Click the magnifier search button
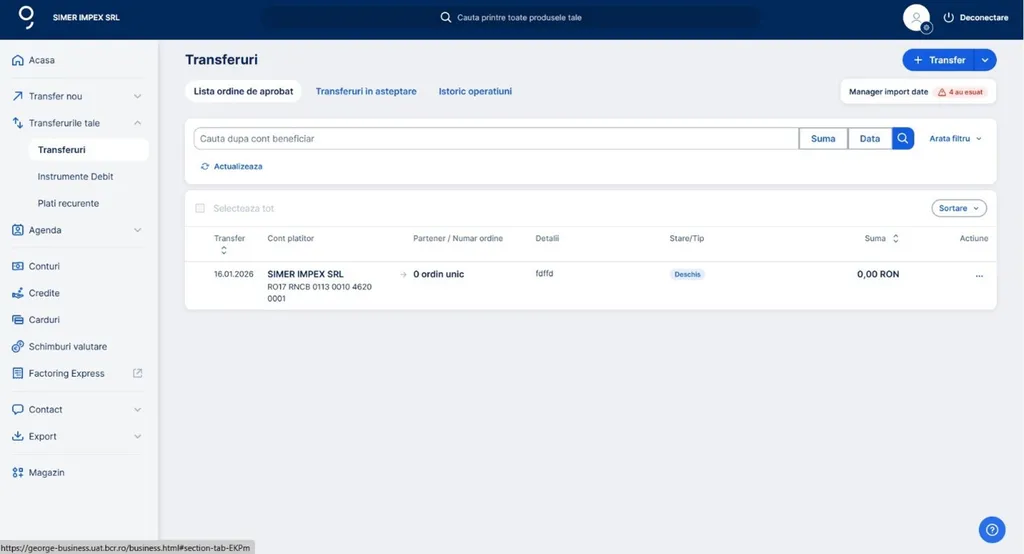This screenshot has height=554, width=1024. tap(903, 139)
